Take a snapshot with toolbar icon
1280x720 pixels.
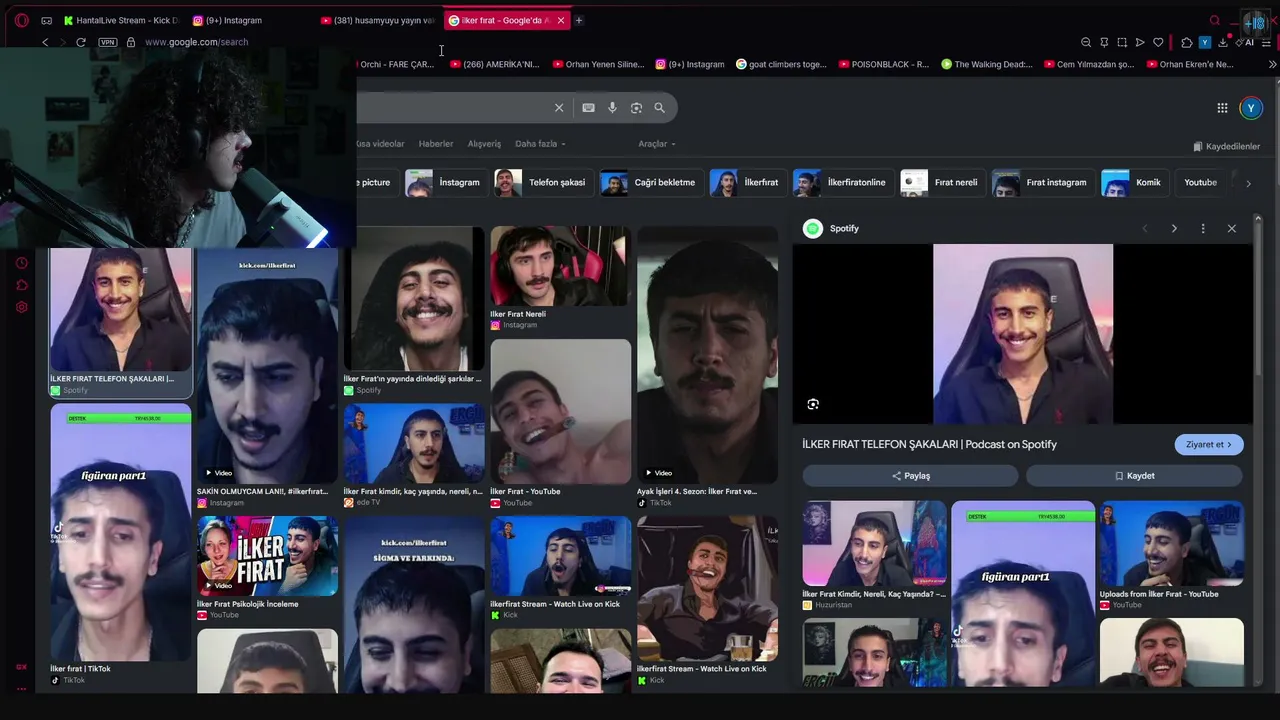coord(1122,42)
